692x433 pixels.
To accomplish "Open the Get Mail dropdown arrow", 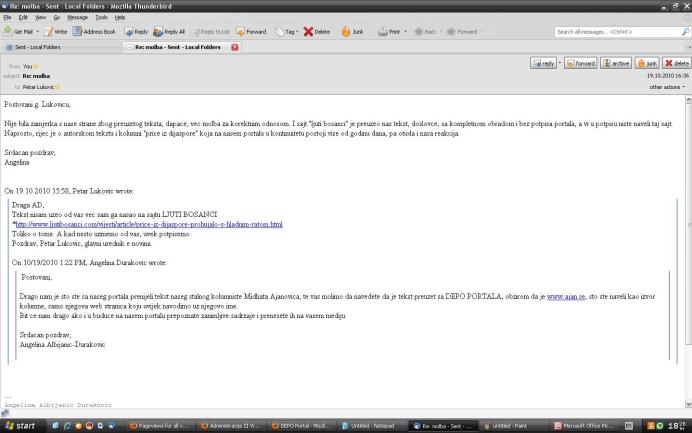I will [36, 32].
